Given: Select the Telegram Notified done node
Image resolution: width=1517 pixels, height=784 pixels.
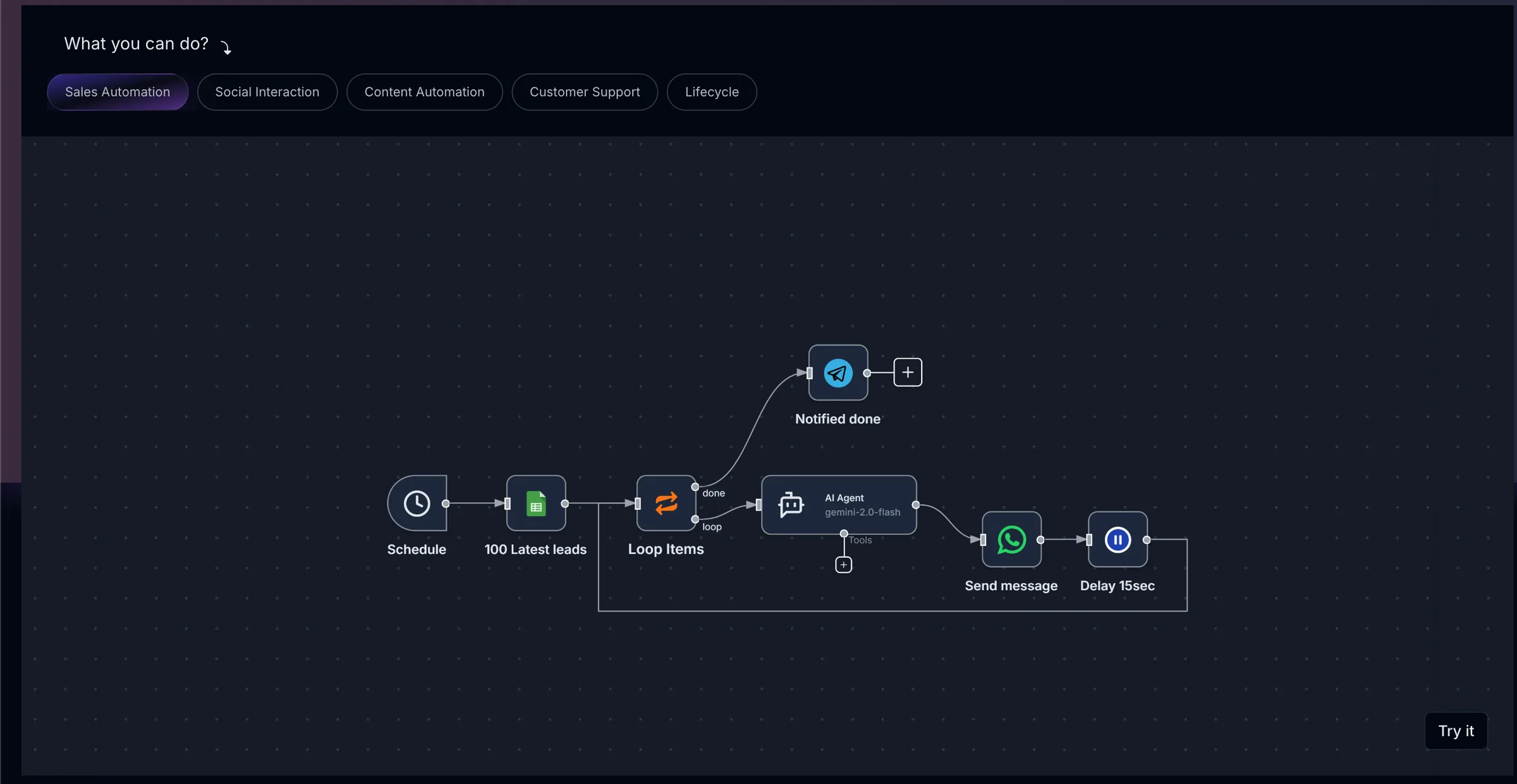Looking at the screenshot, I should coord(838,373).
